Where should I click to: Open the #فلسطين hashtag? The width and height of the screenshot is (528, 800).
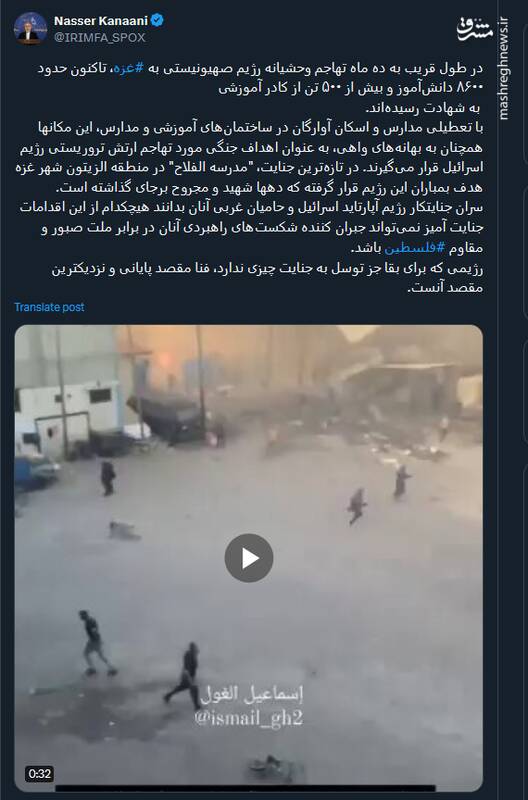click(415, 248)
